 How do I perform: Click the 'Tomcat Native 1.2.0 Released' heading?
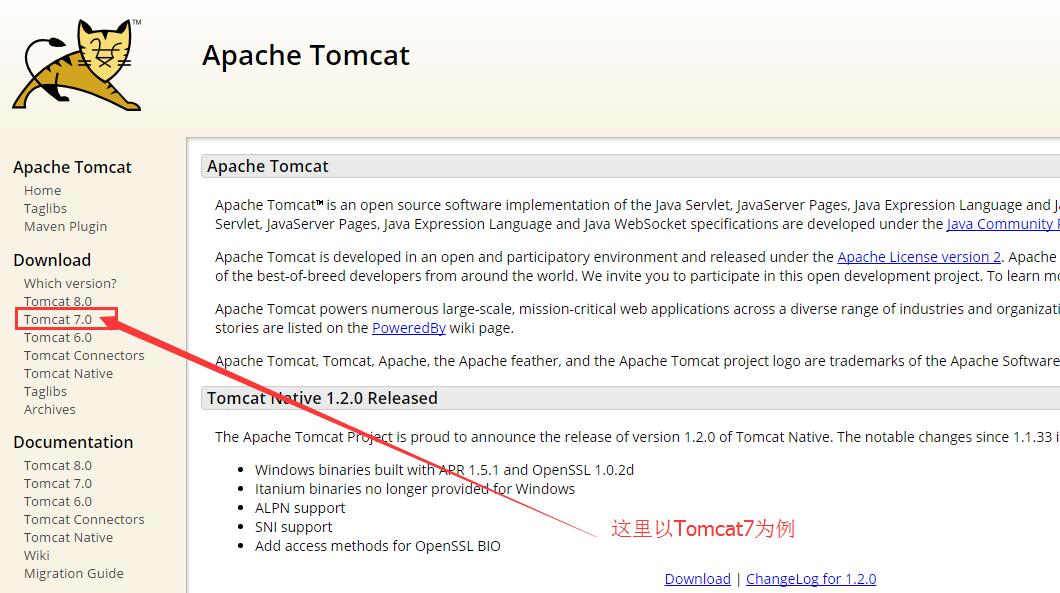(322, 398)
